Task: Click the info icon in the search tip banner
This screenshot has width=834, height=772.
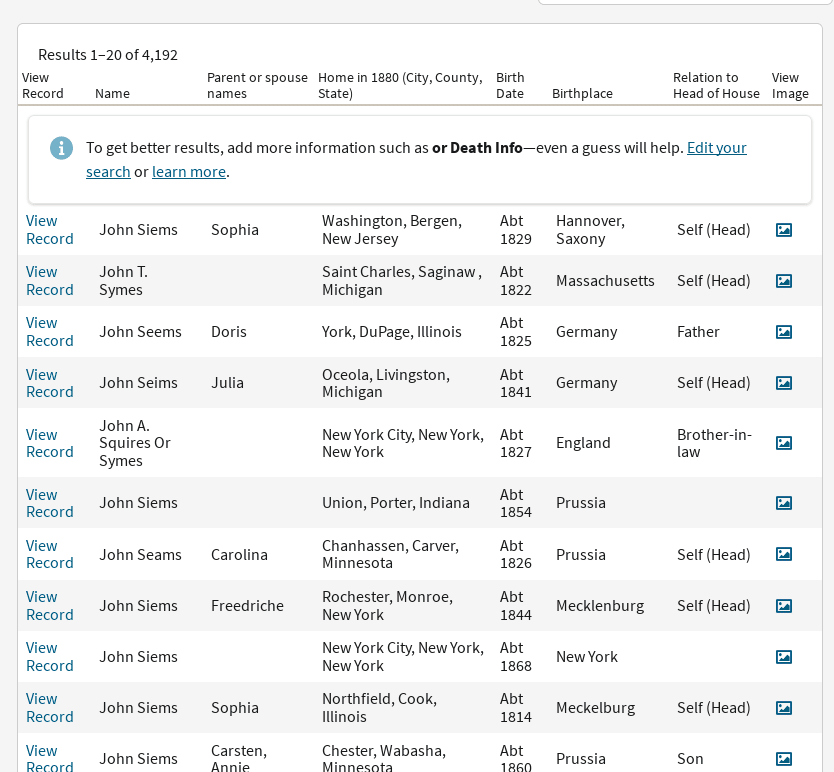Action: point(61,147)
